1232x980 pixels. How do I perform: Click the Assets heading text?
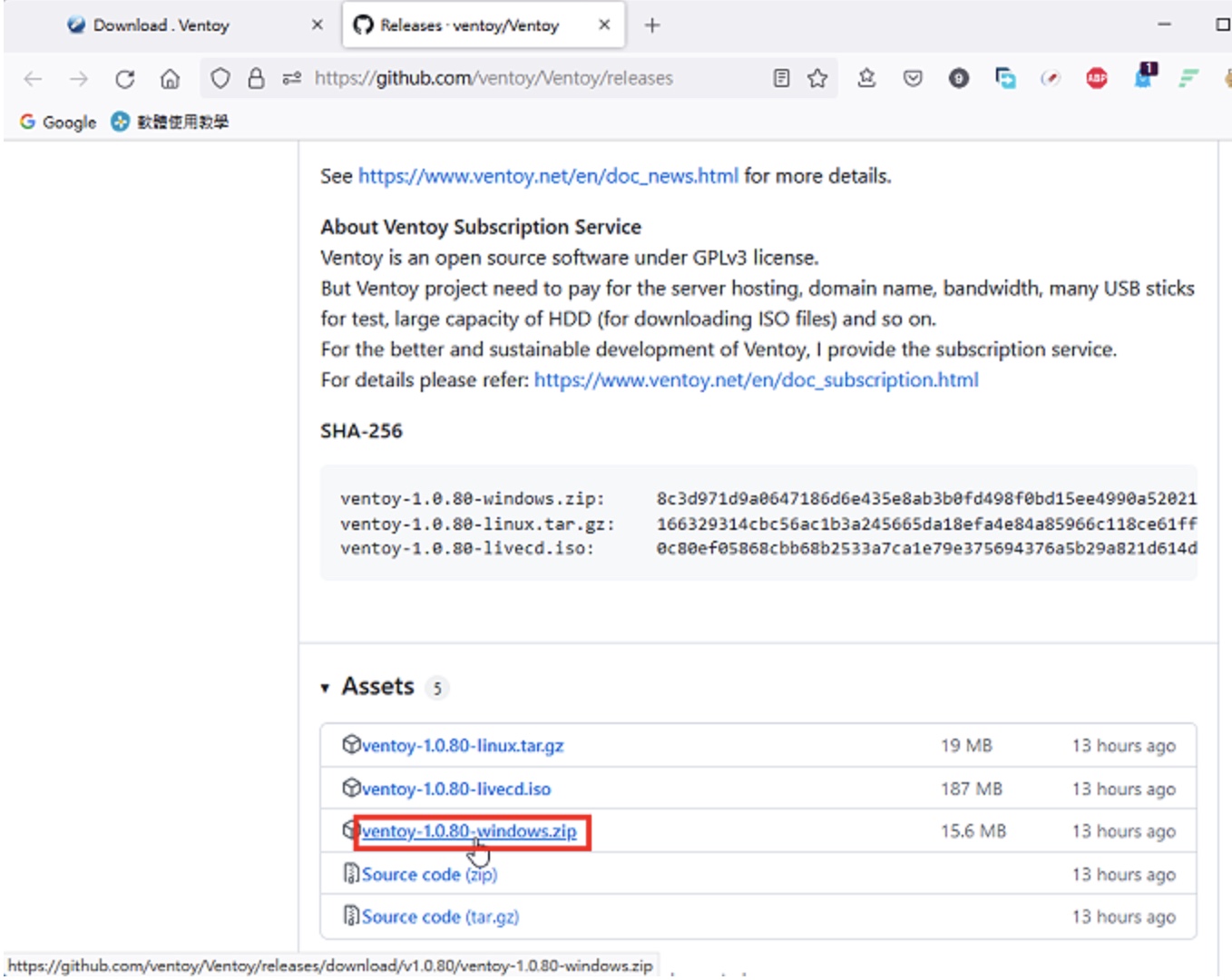tap(377, 687)
